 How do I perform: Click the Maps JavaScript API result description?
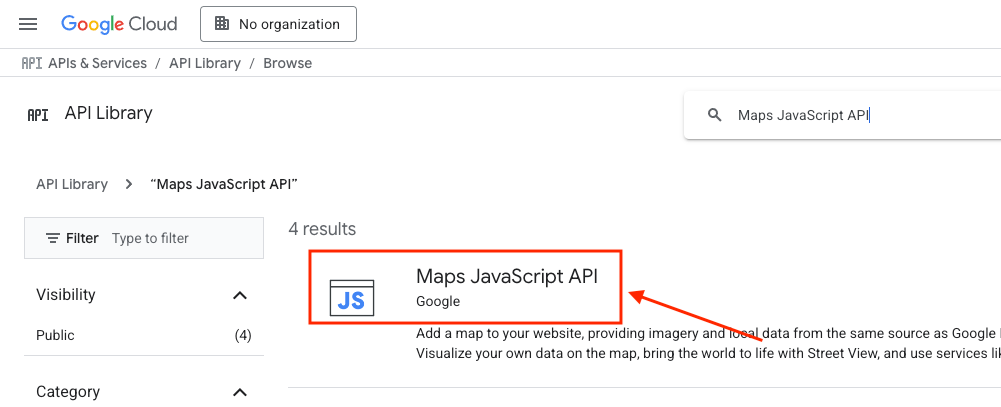point(700,343)
